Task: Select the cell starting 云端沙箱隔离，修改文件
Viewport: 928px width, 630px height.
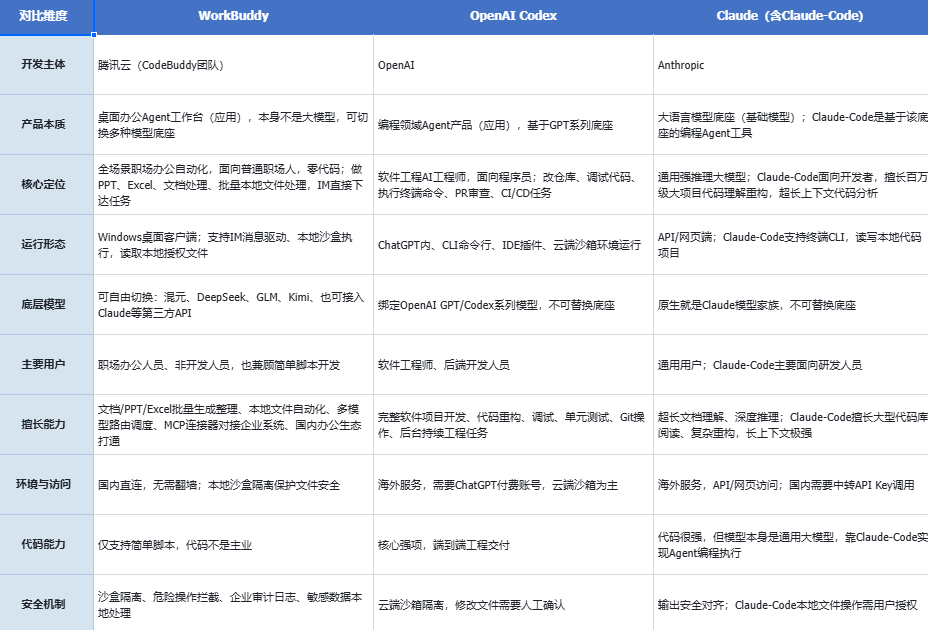Action: click(513, 603)
